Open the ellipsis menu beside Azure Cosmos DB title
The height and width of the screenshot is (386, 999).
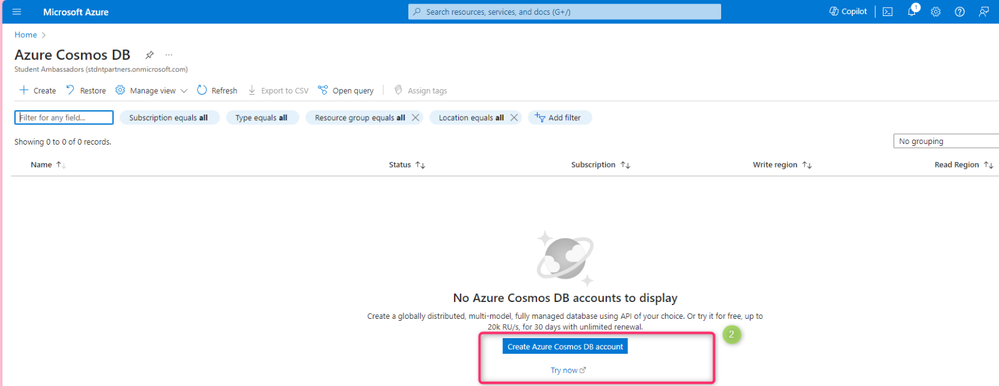pos(169,55)
